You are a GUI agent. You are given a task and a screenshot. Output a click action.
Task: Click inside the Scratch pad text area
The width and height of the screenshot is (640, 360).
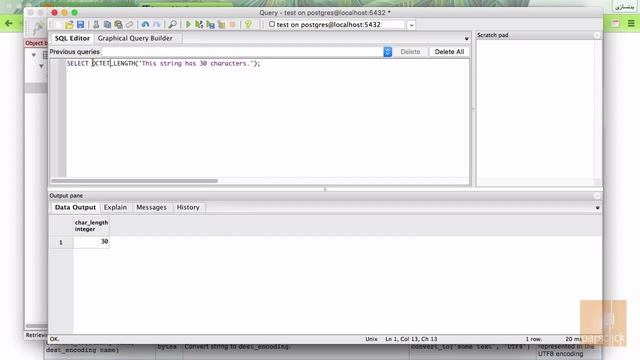[x=535, y=109]
